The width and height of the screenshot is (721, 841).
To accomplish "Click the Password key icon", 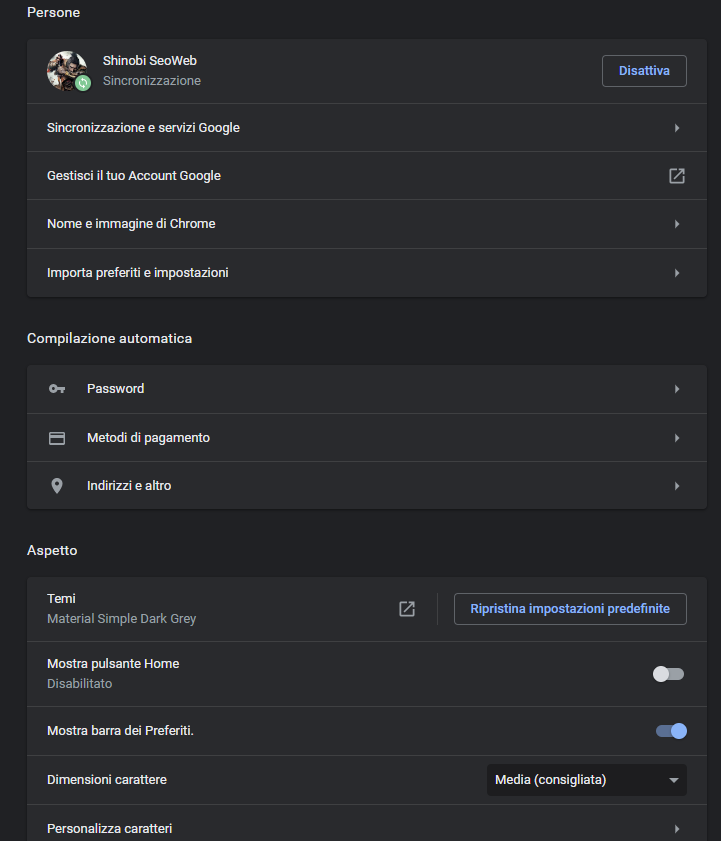I will point(57,389).
